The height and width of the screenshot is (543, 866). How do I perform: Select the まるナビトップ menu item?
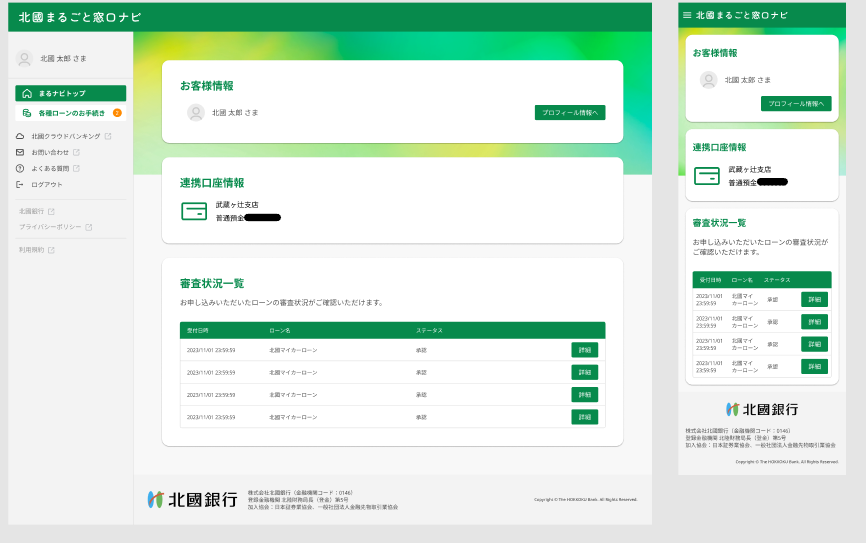coord(70,93)
